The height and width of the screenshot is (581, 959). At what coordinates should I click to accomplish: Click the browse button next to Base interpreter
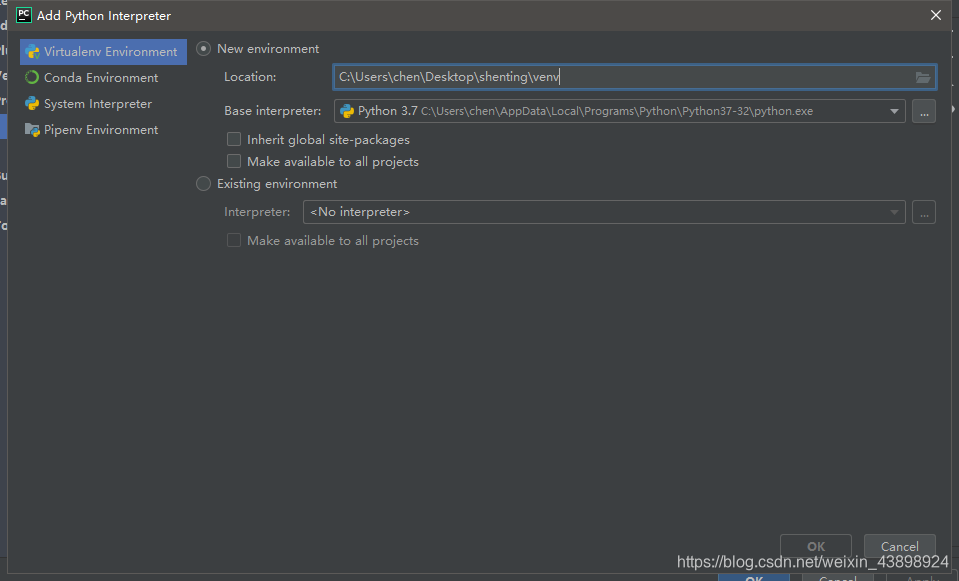point(924,111)
